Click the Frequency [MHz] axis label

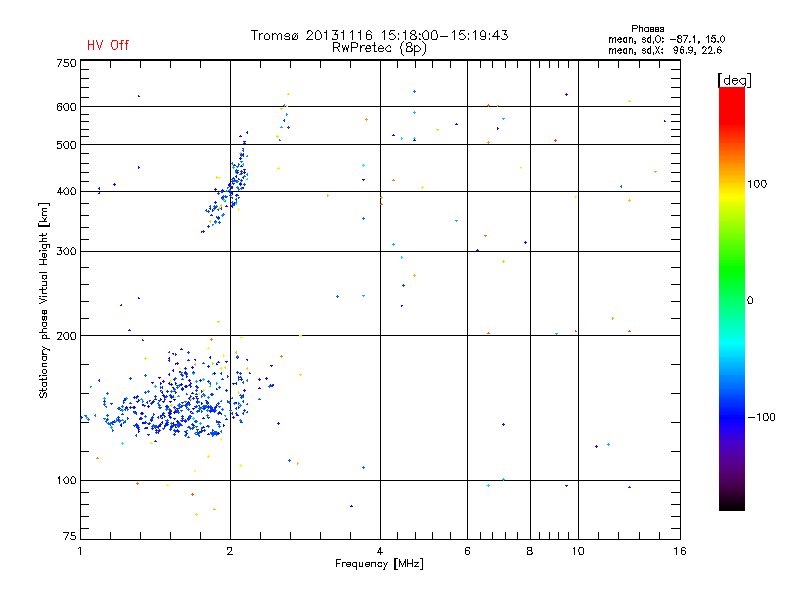(379, 565)
